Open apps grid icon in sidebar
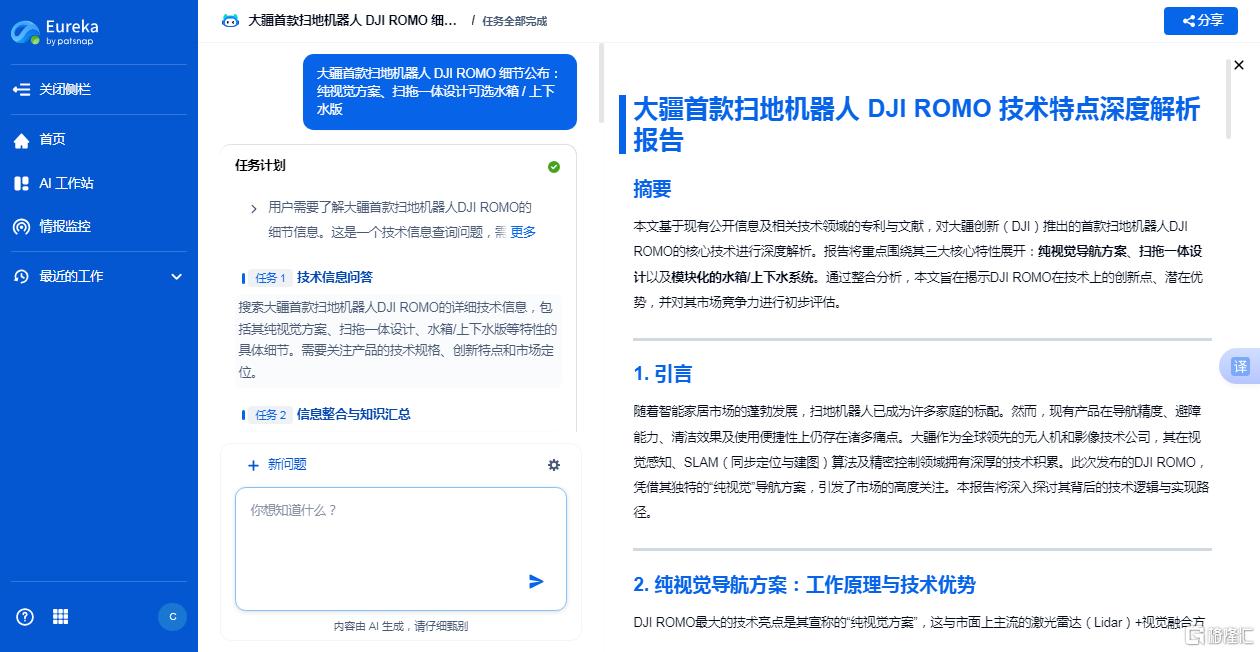This screenshot has height=652, width=1260. [61, 616]
